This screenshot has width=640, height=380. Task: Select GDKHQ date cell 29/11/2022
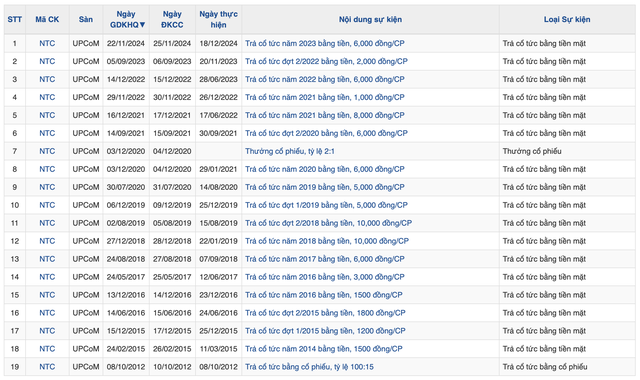pos(126,97)
